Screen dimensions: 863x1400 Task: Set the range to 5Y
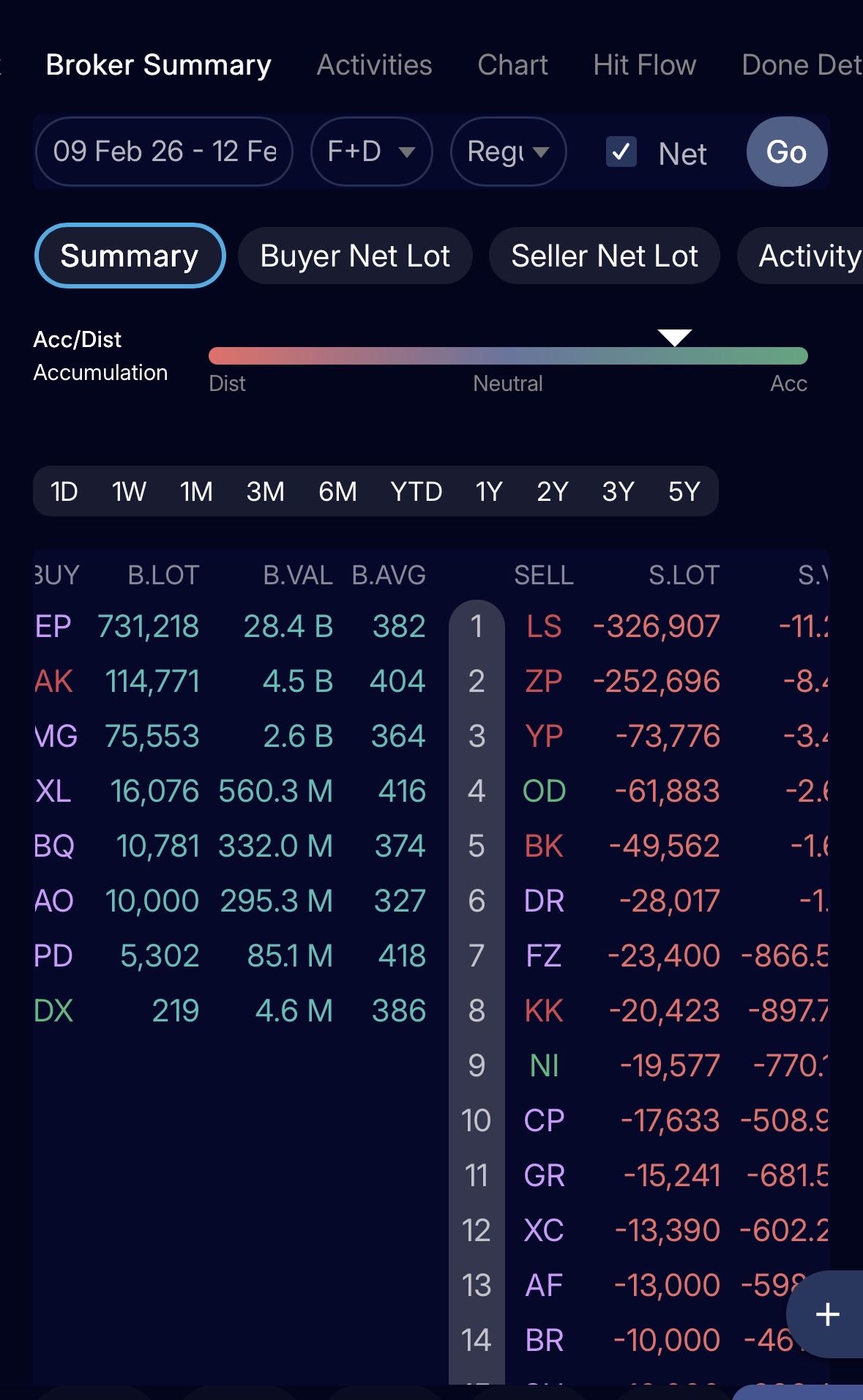point(684,491)
